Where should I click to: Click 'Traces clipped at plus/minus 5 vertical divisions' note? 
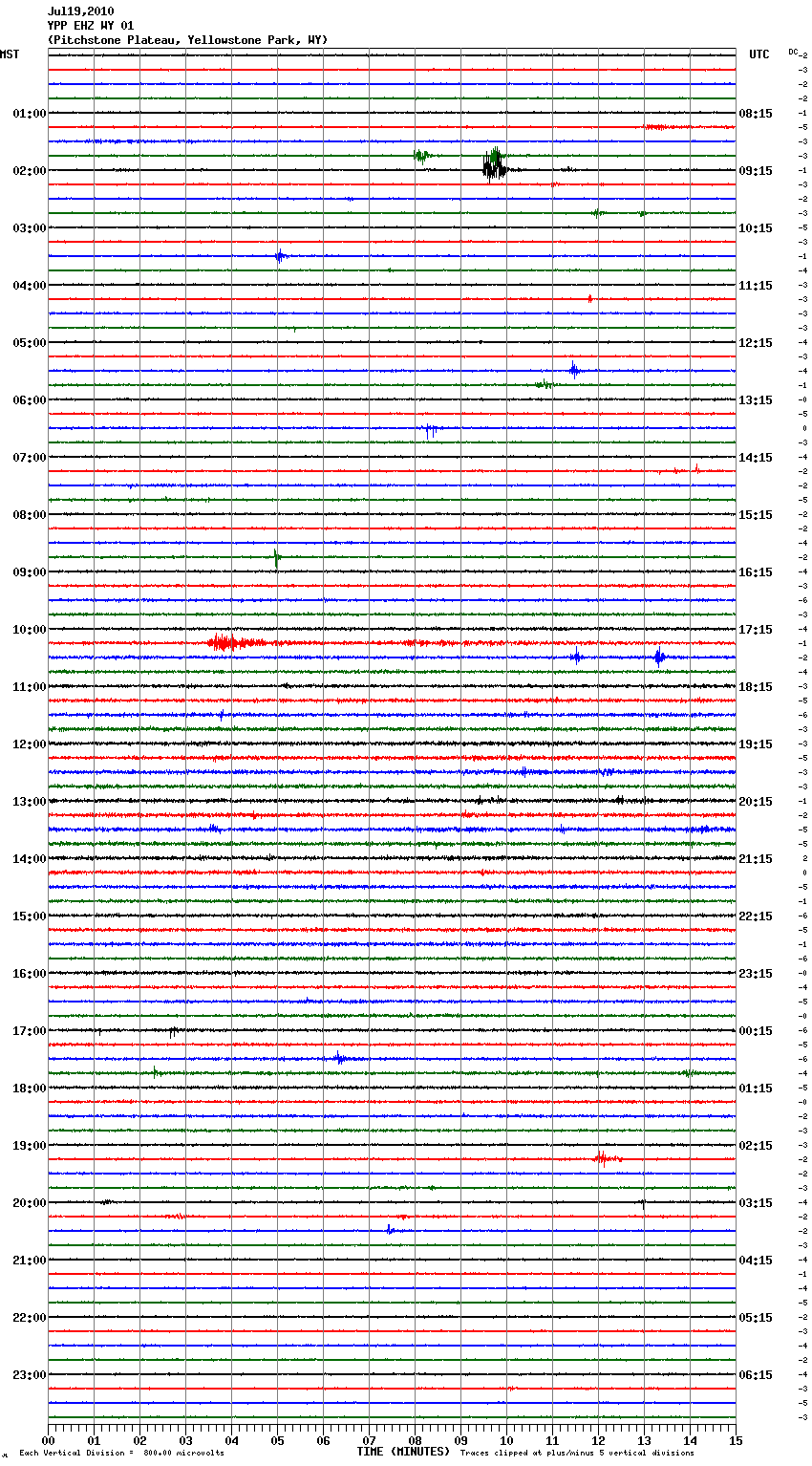[x=577, y=1453]
